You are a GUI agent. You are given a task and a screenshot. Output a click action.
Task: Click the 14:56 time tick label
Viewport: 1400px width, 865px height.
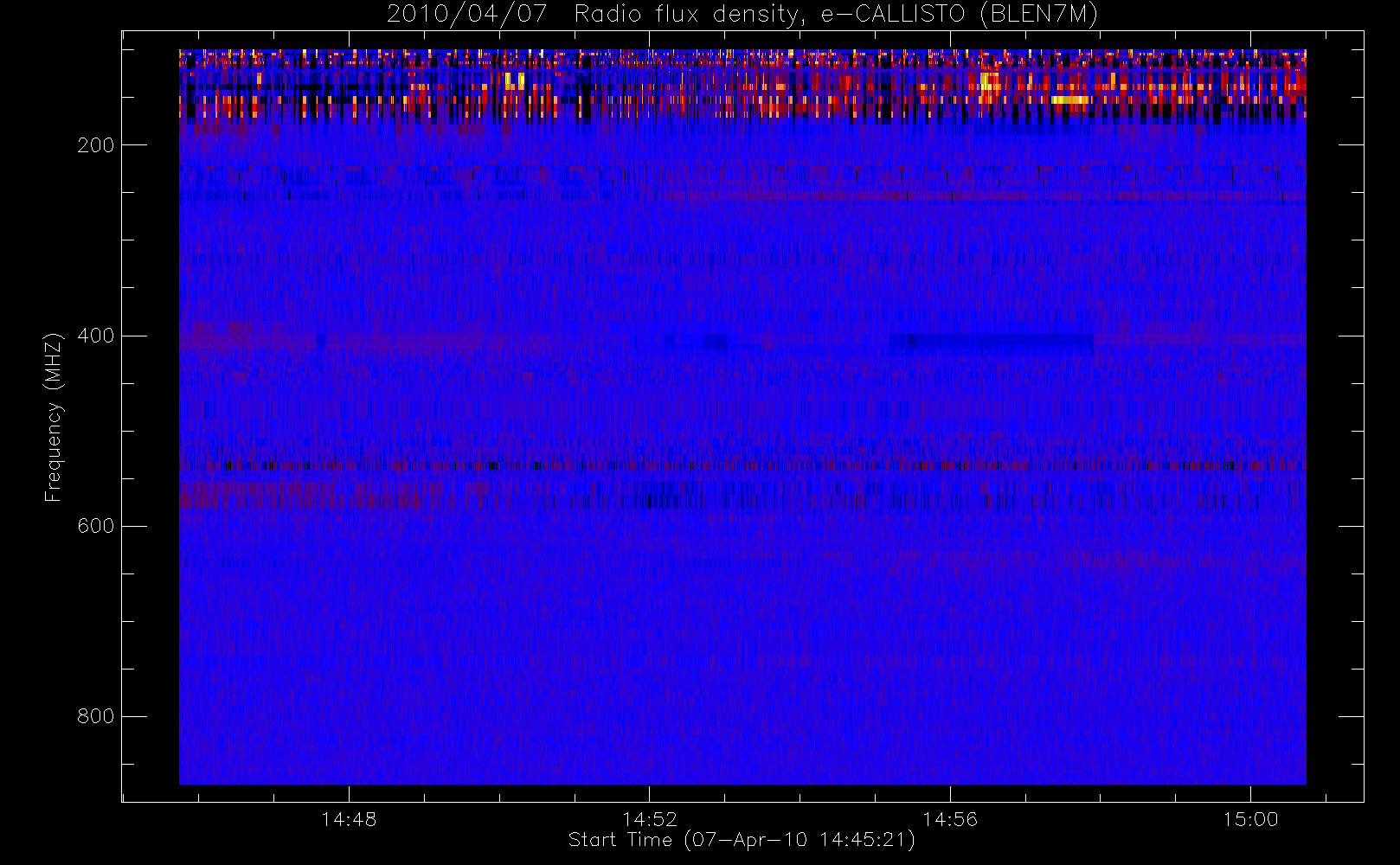click(950, 819)
